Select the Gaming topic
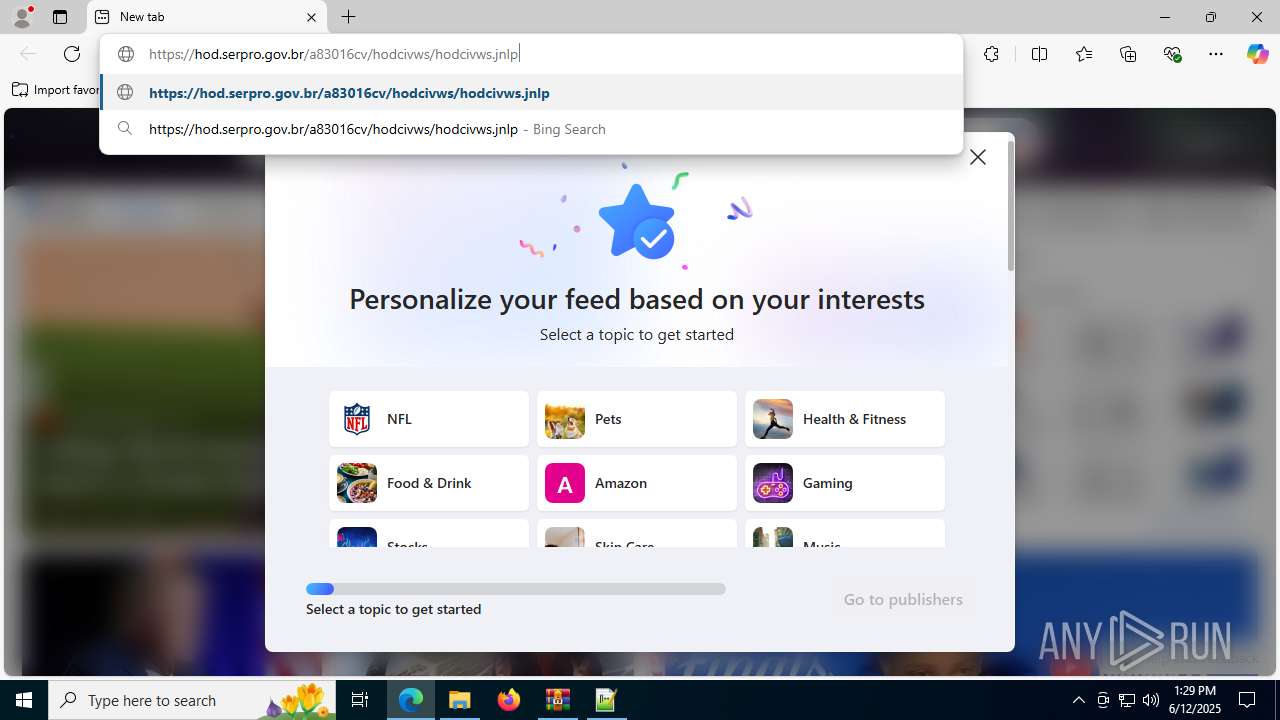1280x720 pixels. [845, 483]
